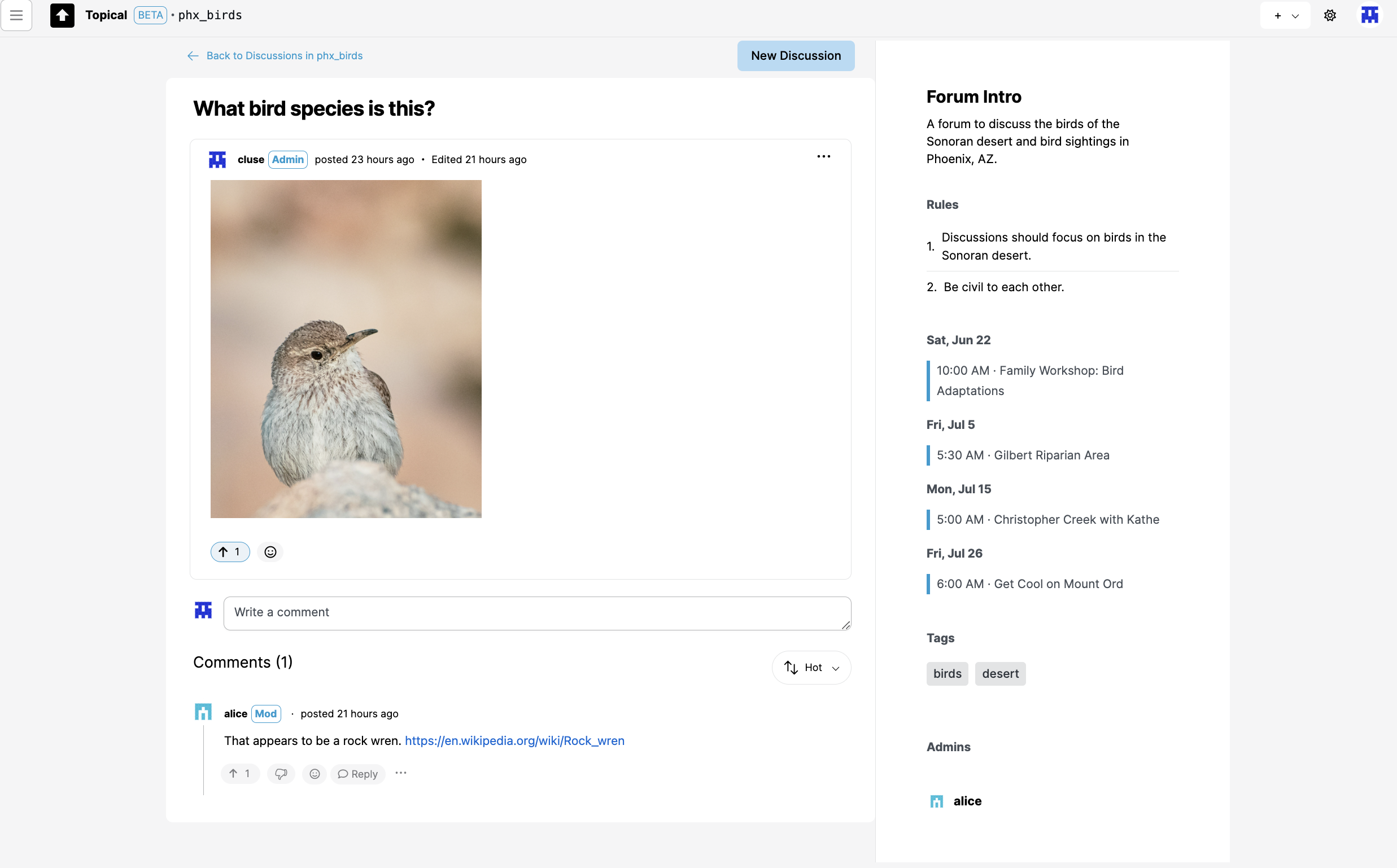Click the Comments (1) heading
This screenshot has width=1397, height=868.
pos(242,662)
